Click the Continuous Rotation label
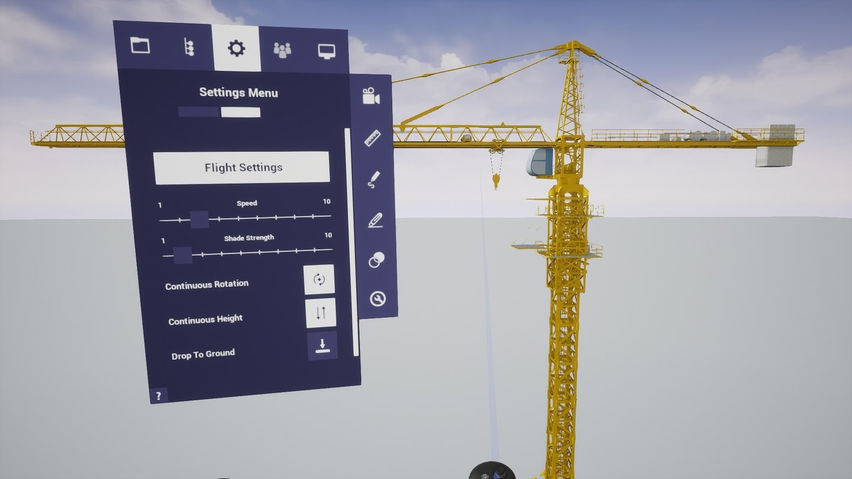Image resolution: width=852 pixels, height=479 pixels. click(x=207, y=285)
